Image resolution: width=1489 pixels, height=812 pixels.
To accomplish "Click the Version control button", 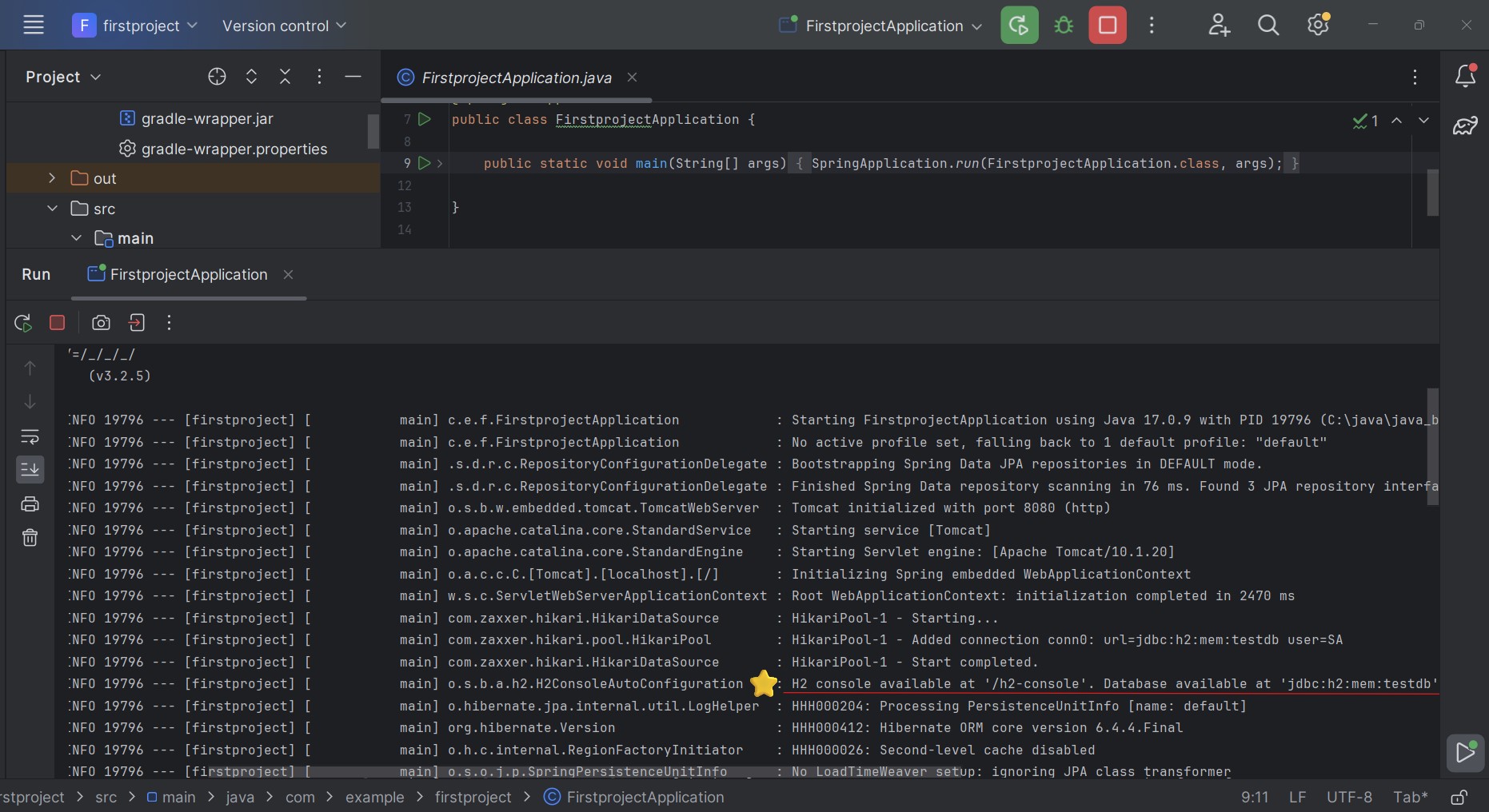I will point(284,26).
